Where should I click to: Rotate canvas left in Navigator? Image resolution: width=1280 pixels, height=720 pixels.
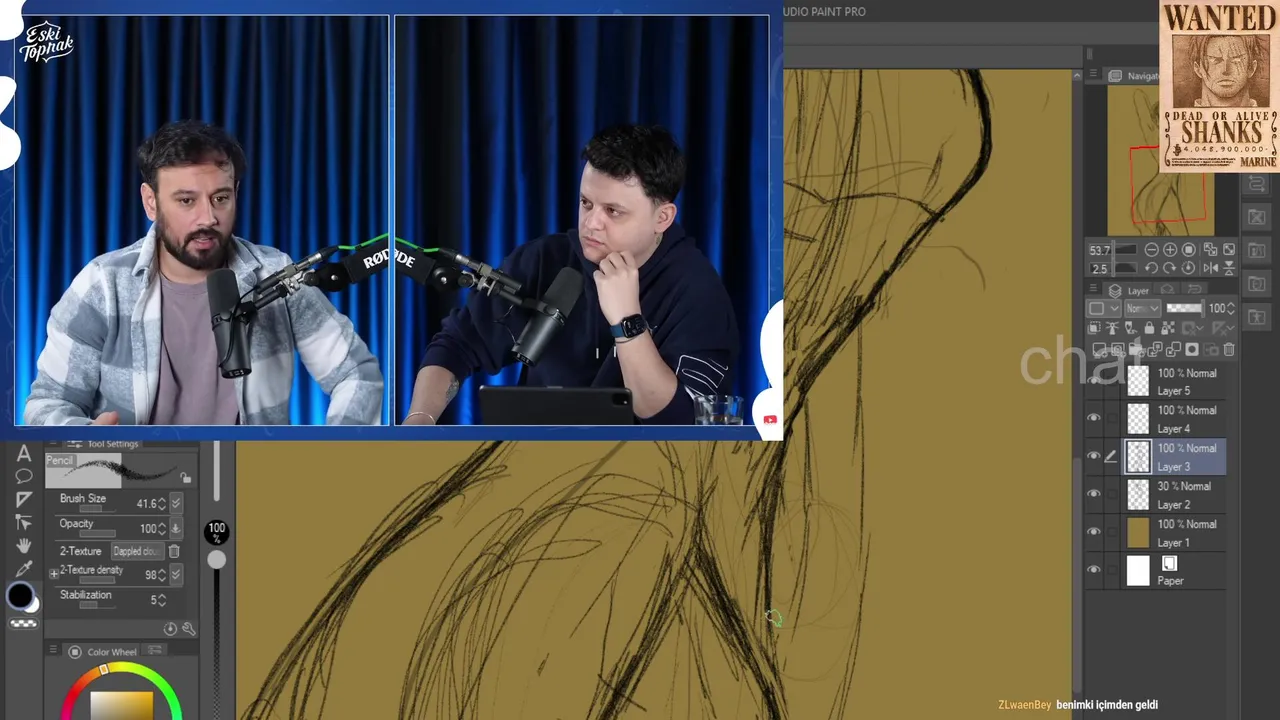(1151, 268)
